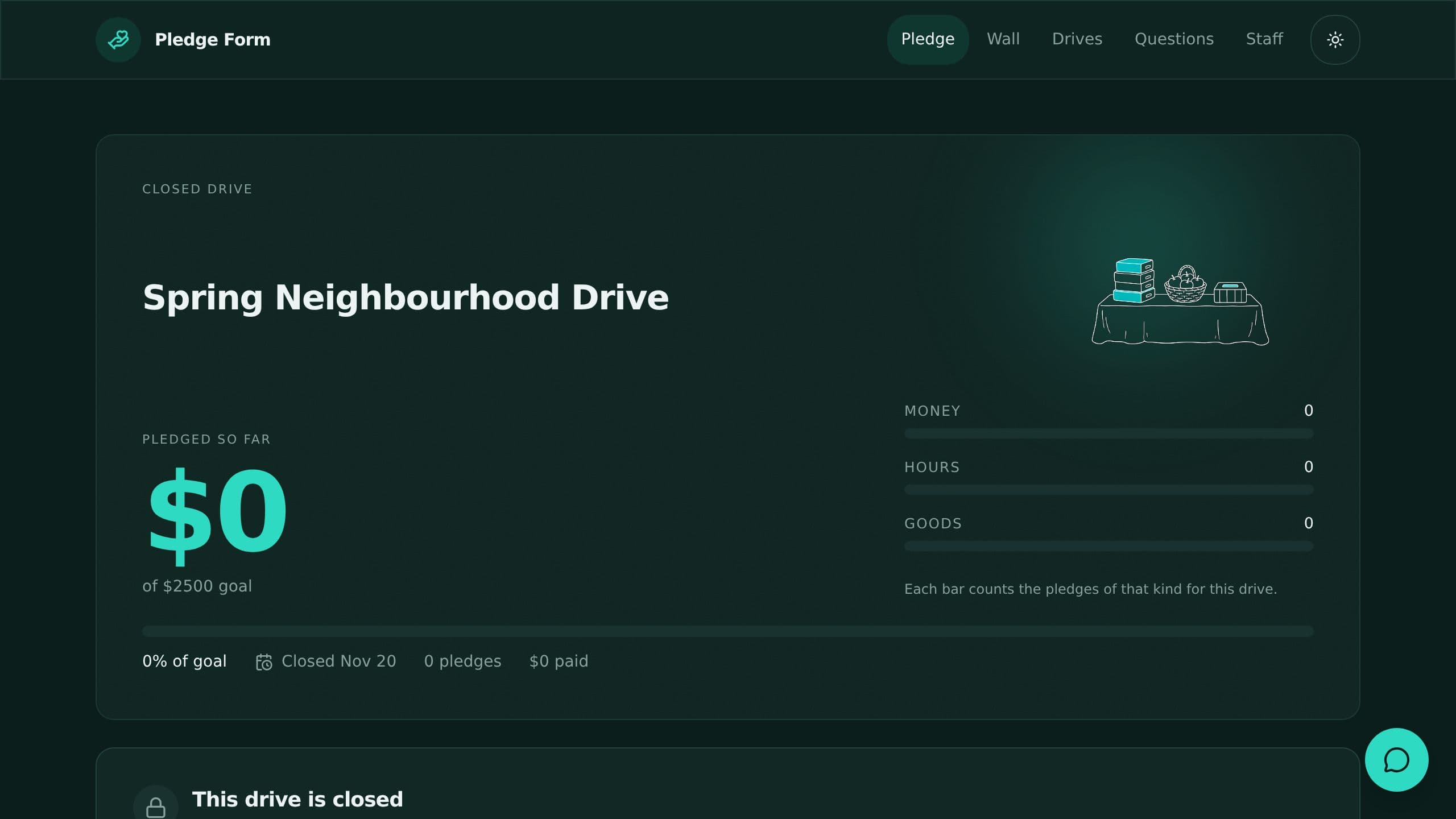The height and width of the screenshot is (819, 1456).
Task: Click the MONEY label
Action: (932, 411)
